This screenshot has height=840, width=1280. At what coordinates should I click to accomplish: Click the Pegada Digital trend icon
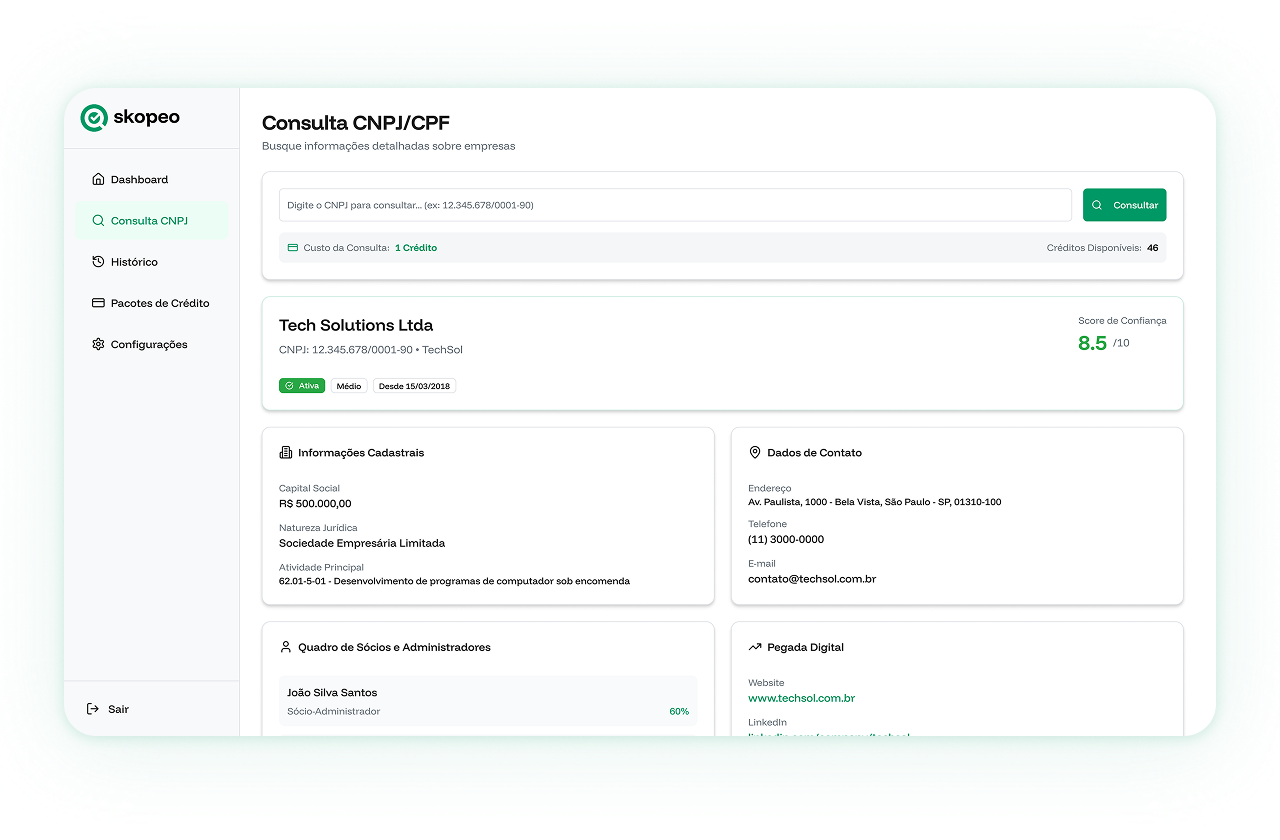pos(755,648)
